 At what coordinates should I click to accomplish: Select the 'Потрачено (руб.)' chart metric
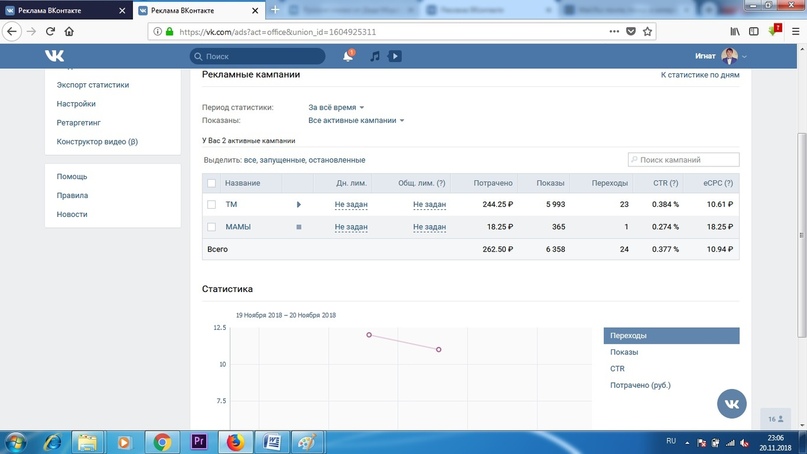(x=640, y=385)
